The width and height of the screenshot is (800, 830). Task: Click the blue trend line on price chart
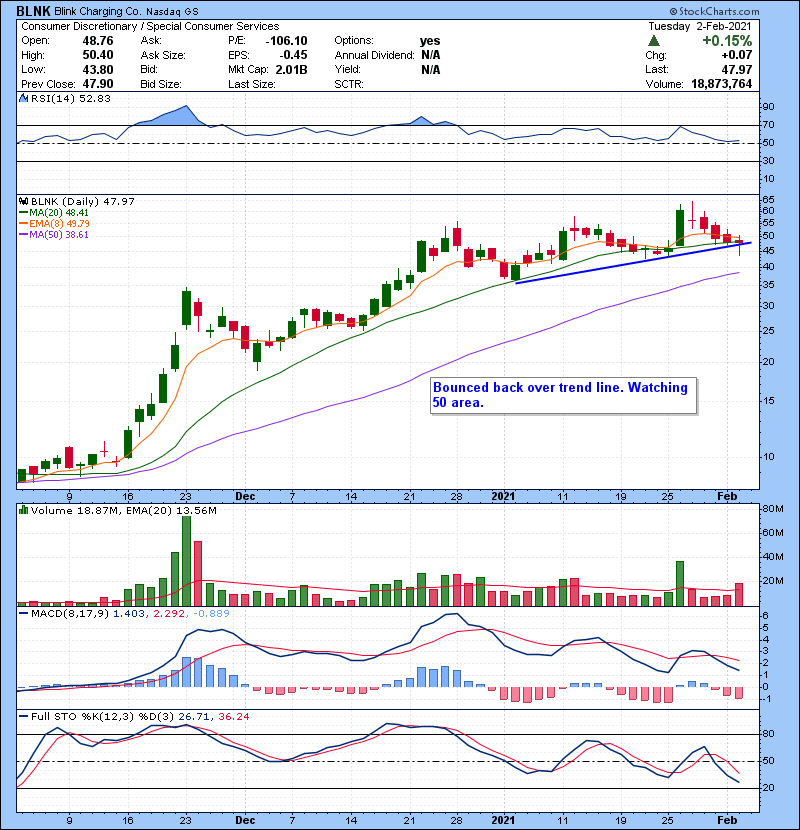[633, 263]
